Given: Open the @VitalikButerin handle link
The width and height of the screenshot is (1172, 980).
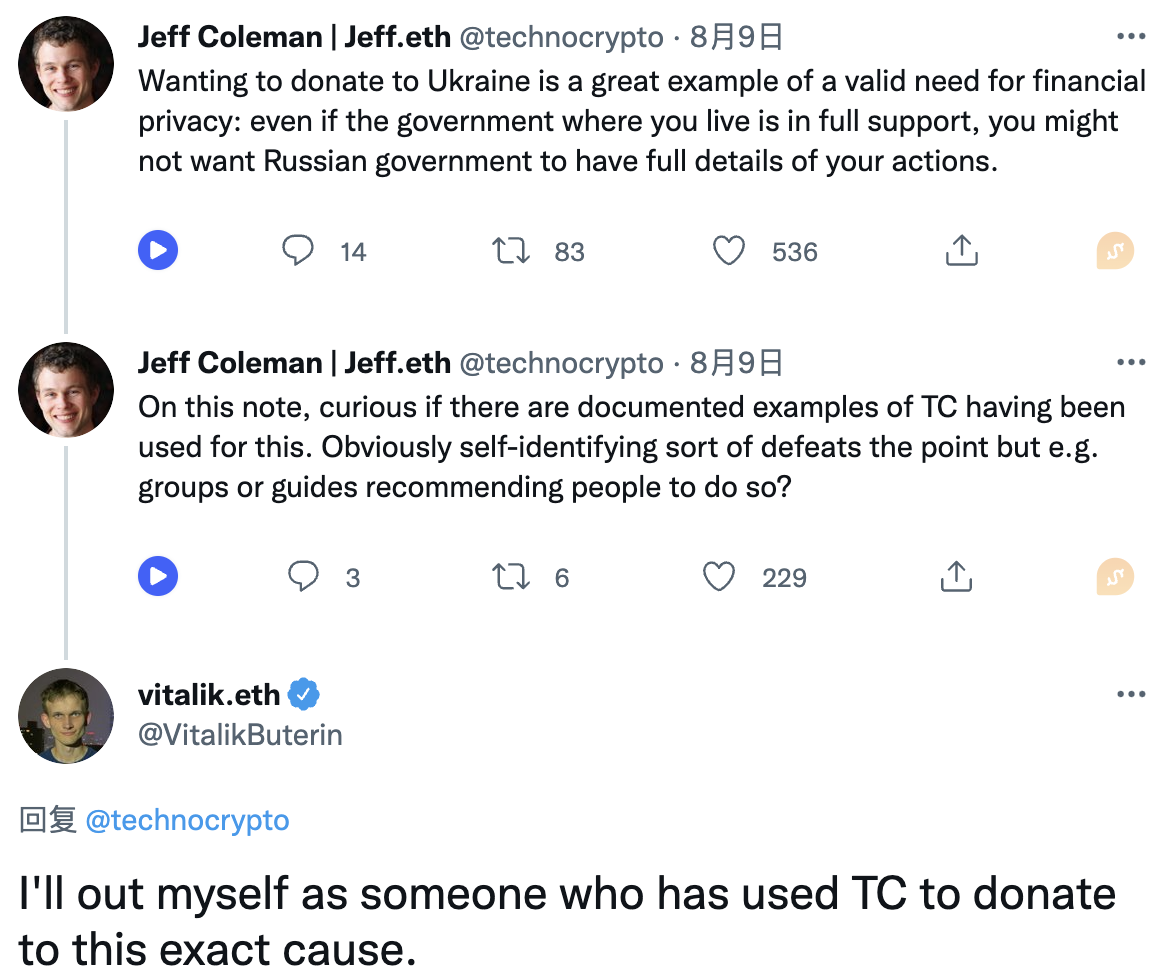Looking at the screenshot, I should coord(240,735).
